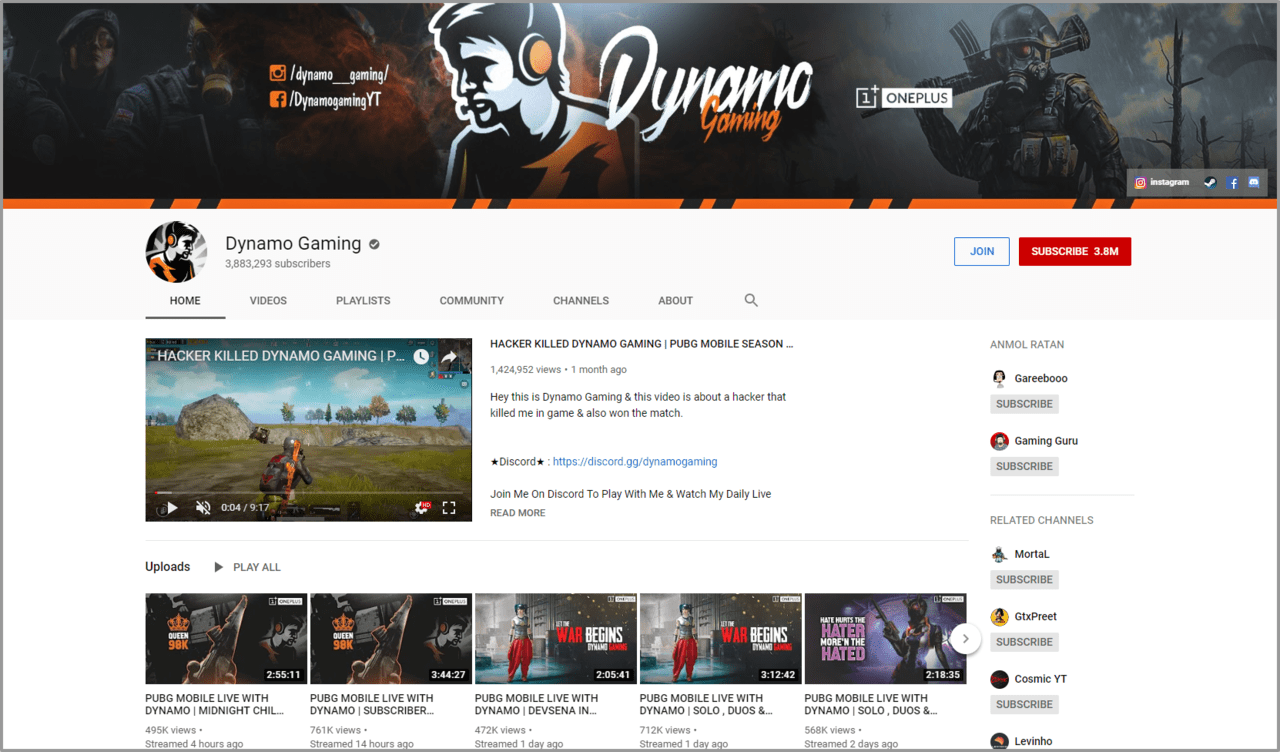The image size is (1280, 752).
Task: Click Gareebooo channel name
Action: pos(1042,379)
